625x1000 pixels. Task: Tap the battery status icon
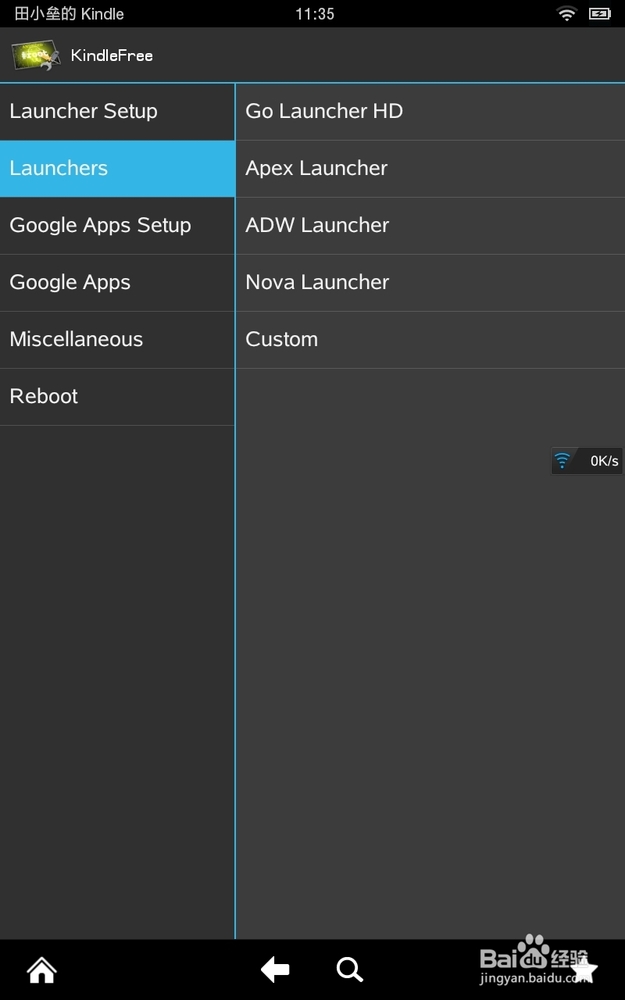[x=599, y=14]
